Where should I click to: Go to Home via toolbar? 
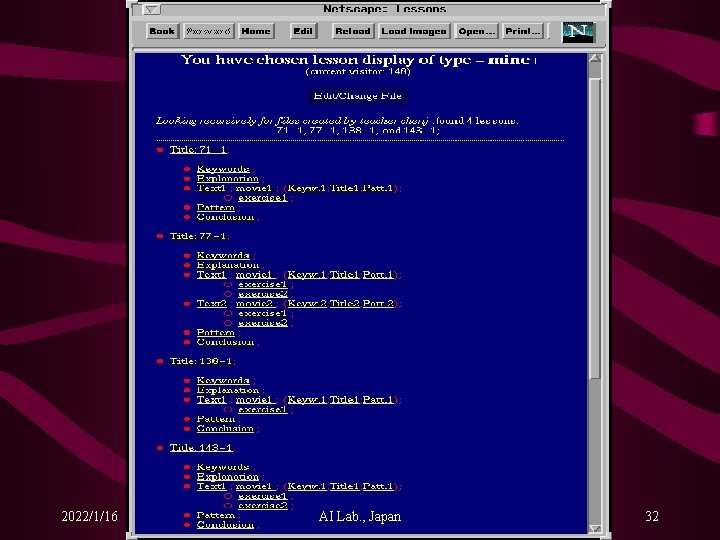click(256, 31)
